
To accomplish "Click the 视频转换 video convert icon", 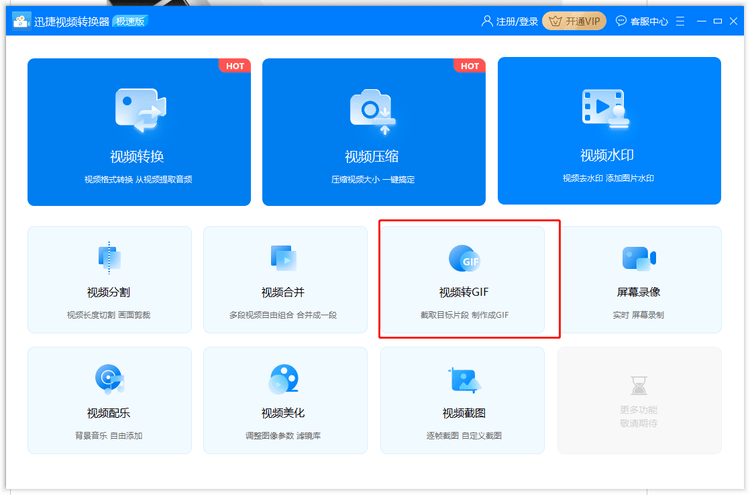I will 139,110.
